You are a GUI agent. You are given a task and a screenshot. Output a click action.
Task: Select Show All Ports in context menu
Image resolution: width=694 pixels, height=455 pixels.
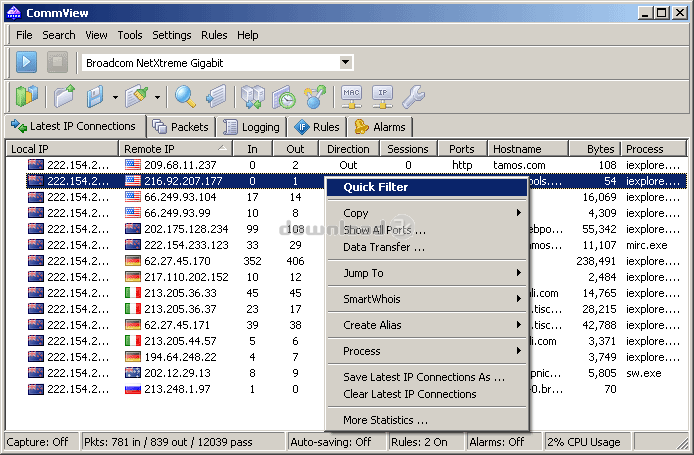[427, 230]
